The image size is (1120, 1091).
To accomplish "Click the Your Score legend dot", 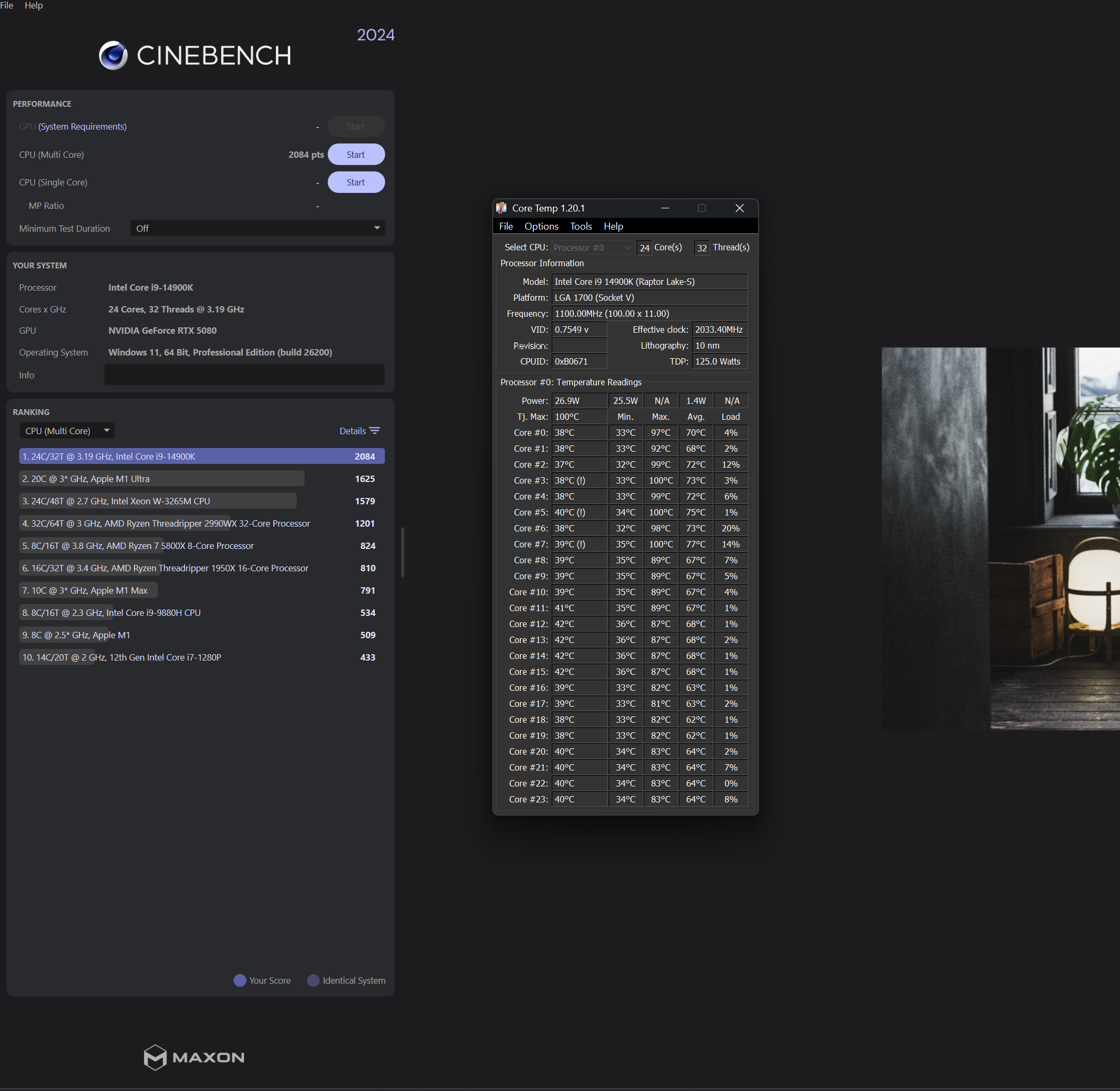I will (240, 980).
